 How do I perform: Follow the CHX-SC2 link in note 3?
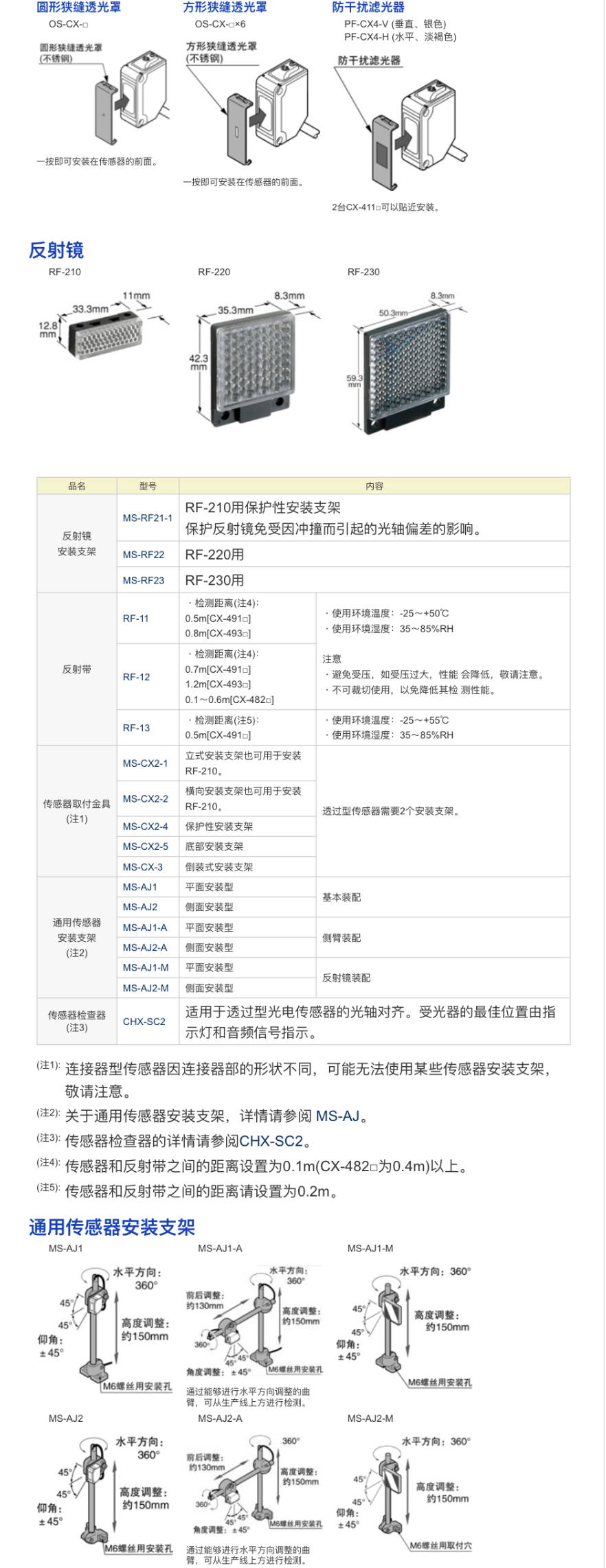click(x=271, y=1141)
